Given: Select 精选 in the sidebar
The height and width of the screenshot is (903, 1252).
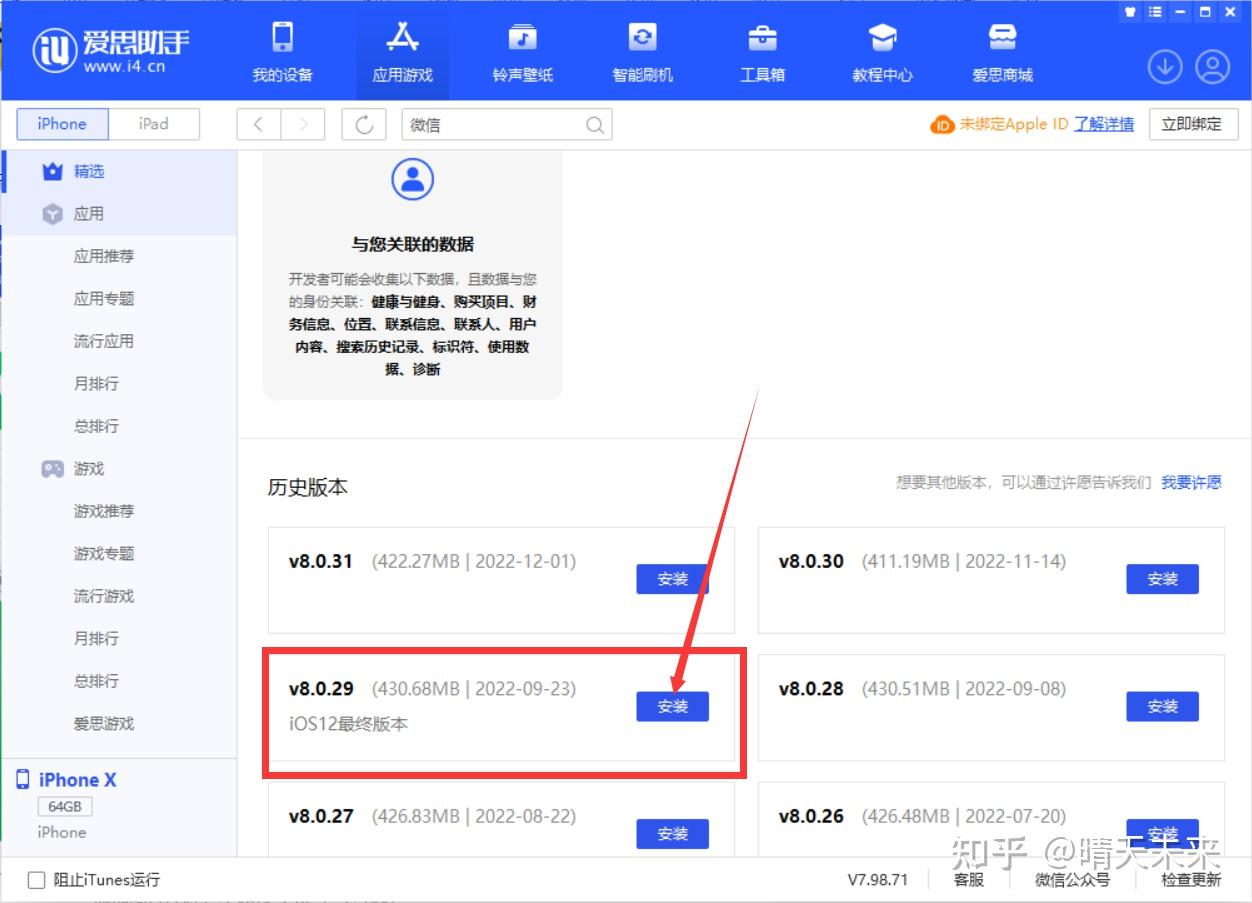Looking at the screenshot, I should tap(119, 171).
